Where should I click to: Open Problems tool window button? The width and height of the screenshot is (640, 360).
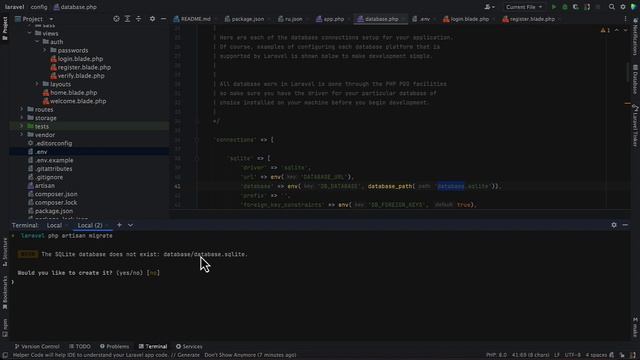[x=114, y=346]
